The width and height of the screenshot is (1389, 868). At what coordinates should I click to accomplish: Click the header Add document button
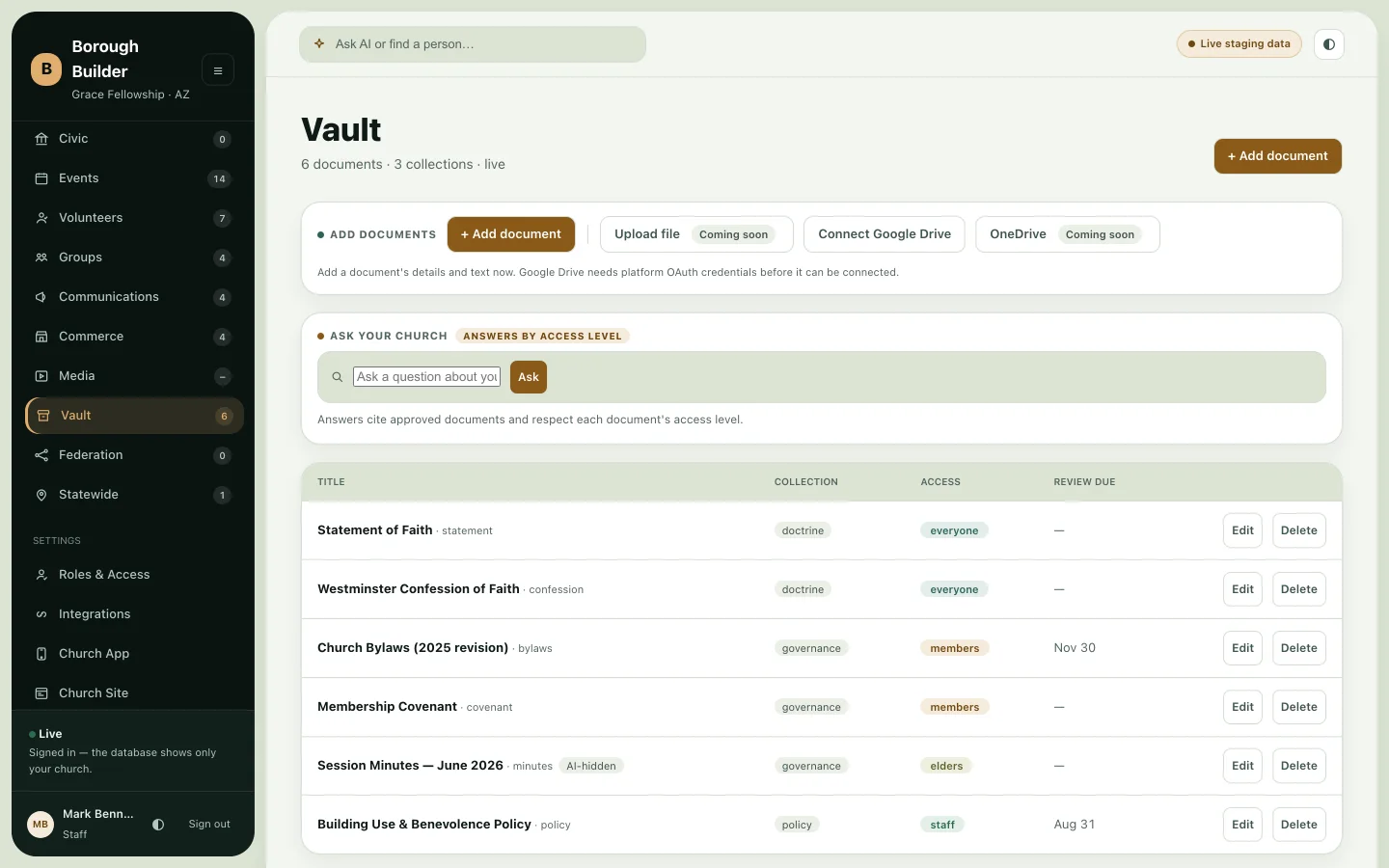pos(1277,156)
